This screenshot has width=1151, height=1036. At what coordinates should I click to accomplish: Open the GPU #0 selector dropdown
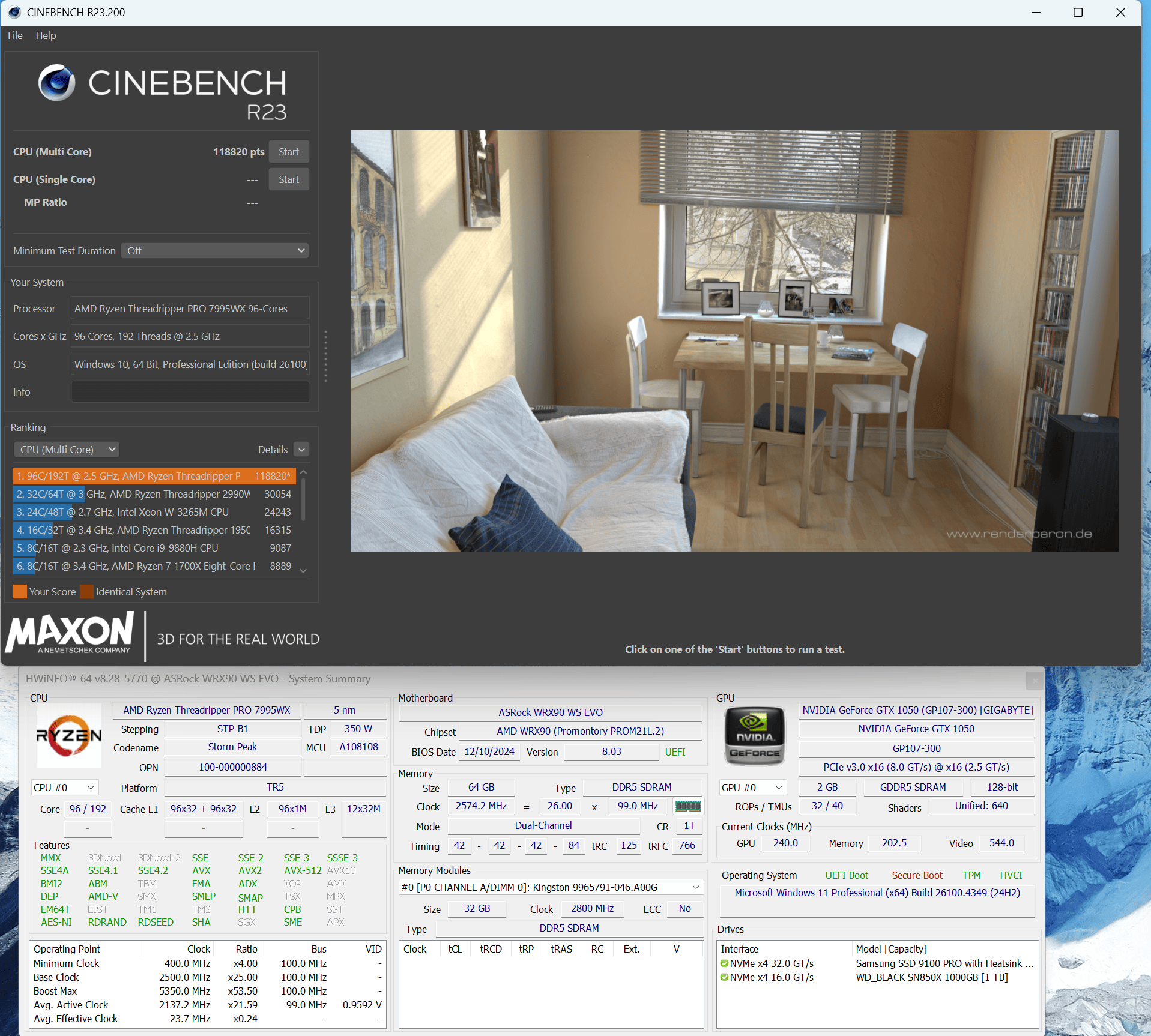(x=752, y=788)
